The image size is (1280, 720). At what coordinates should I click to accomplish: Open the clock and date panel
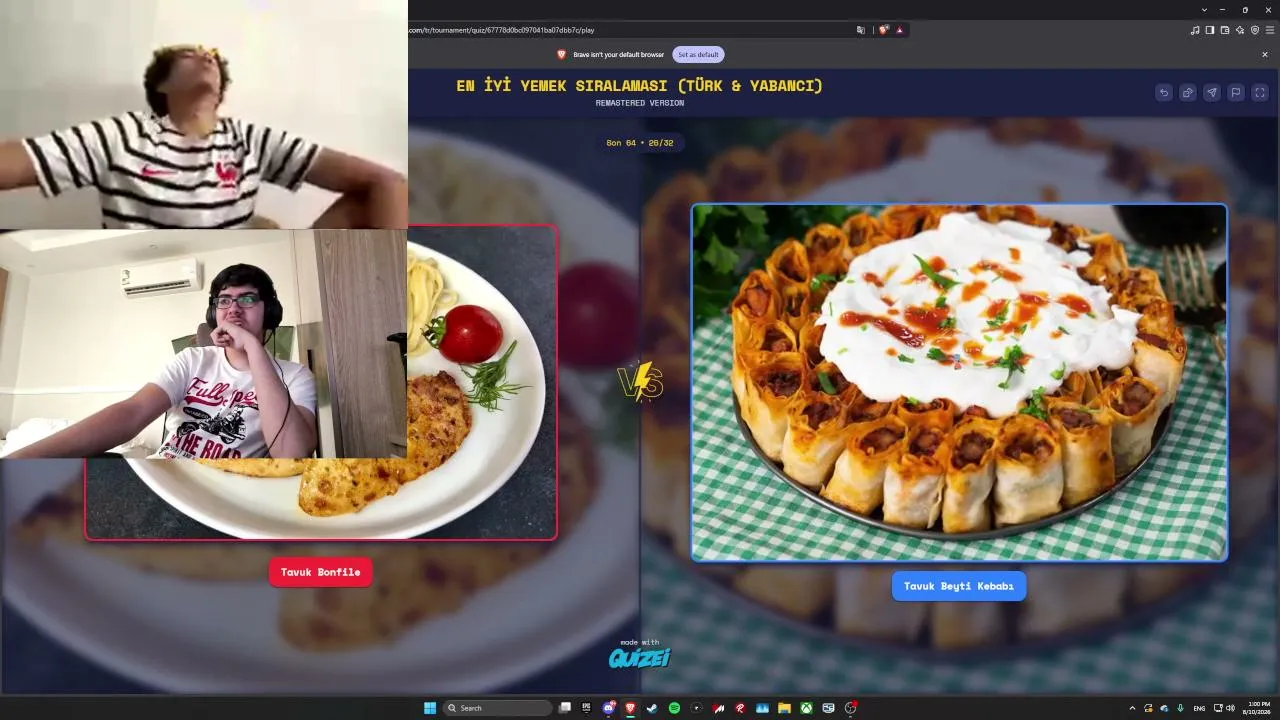tap(1258, 708)
